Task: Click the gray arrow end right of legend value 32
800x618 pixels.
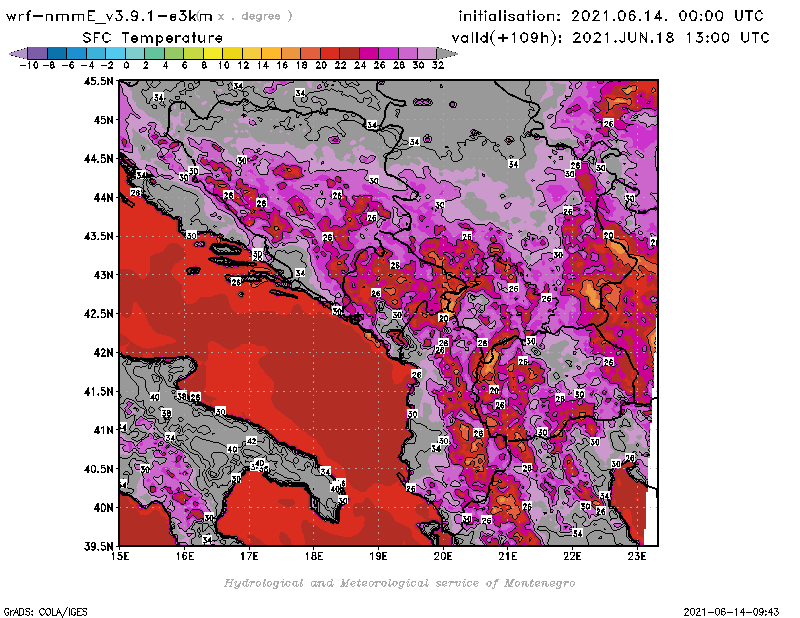Action: coord(447,53)
